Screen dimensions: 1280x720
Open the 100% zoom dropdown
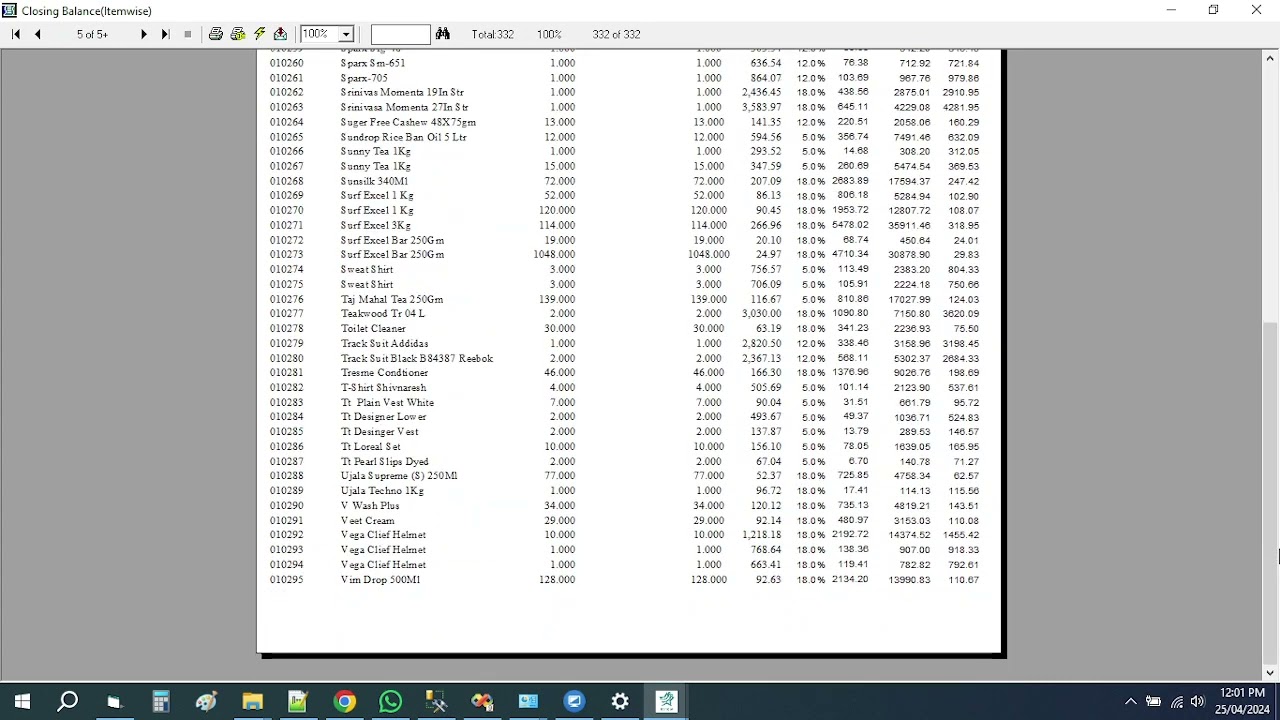point(346,34)
